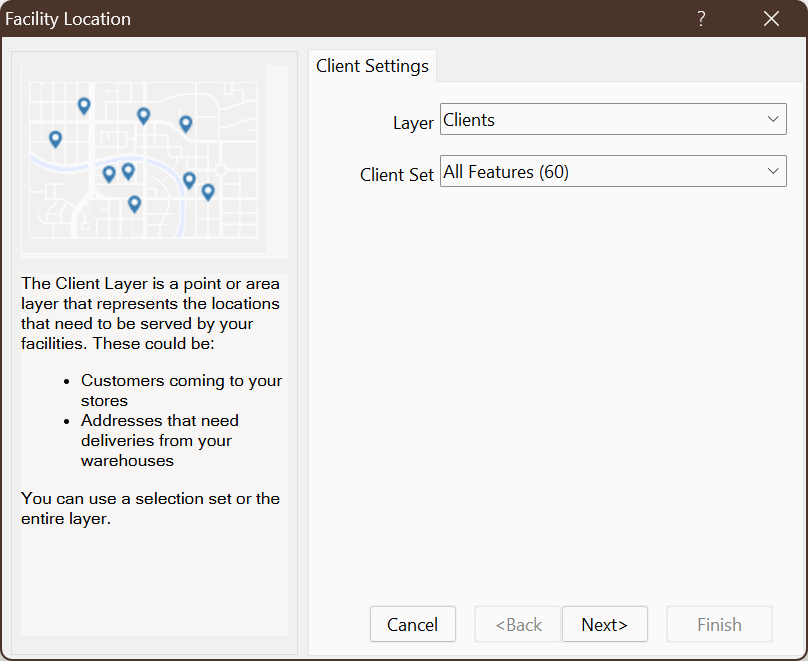Click the Cancel button
The image size is (808, 661).
click(412, 624)
